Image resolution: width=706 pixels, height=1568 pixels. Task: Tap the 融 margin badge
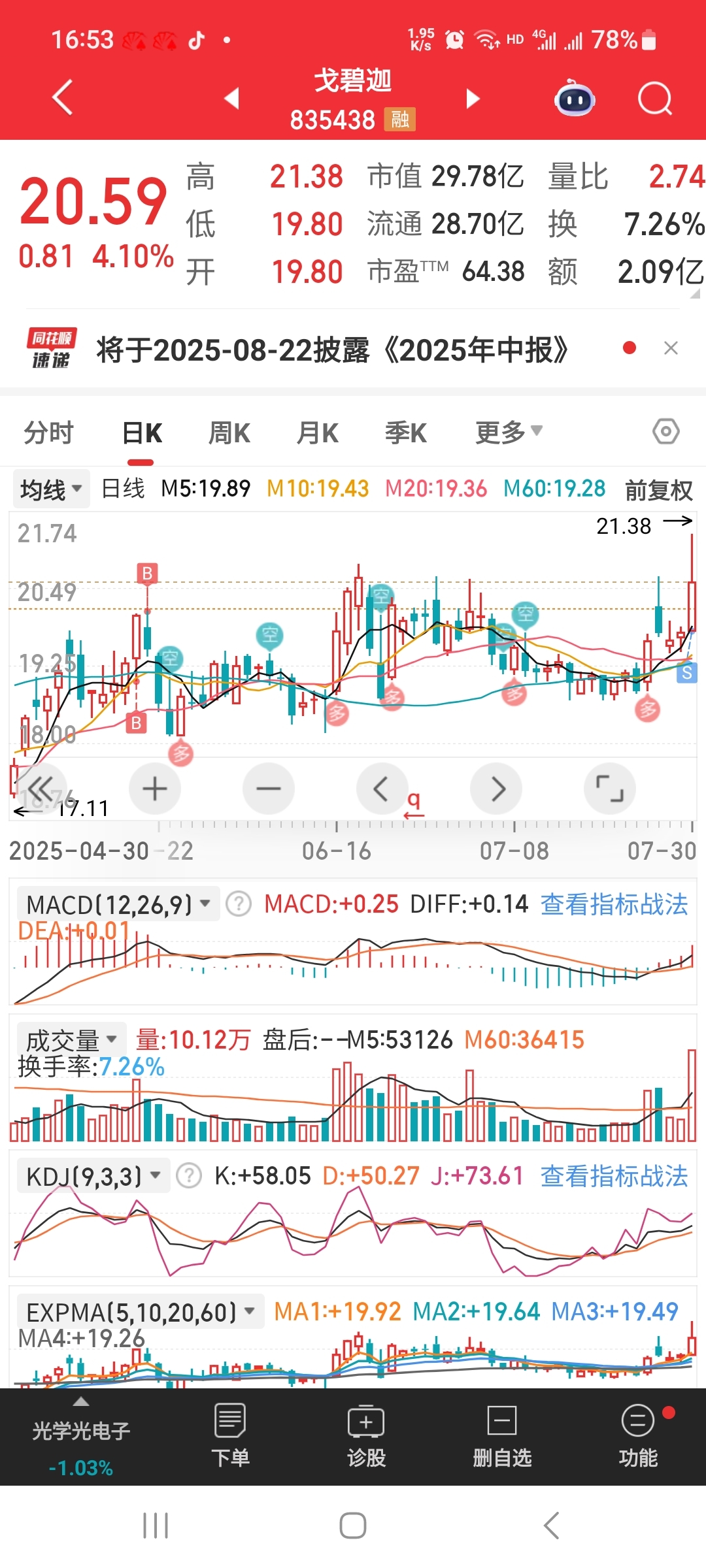point(399,120)
